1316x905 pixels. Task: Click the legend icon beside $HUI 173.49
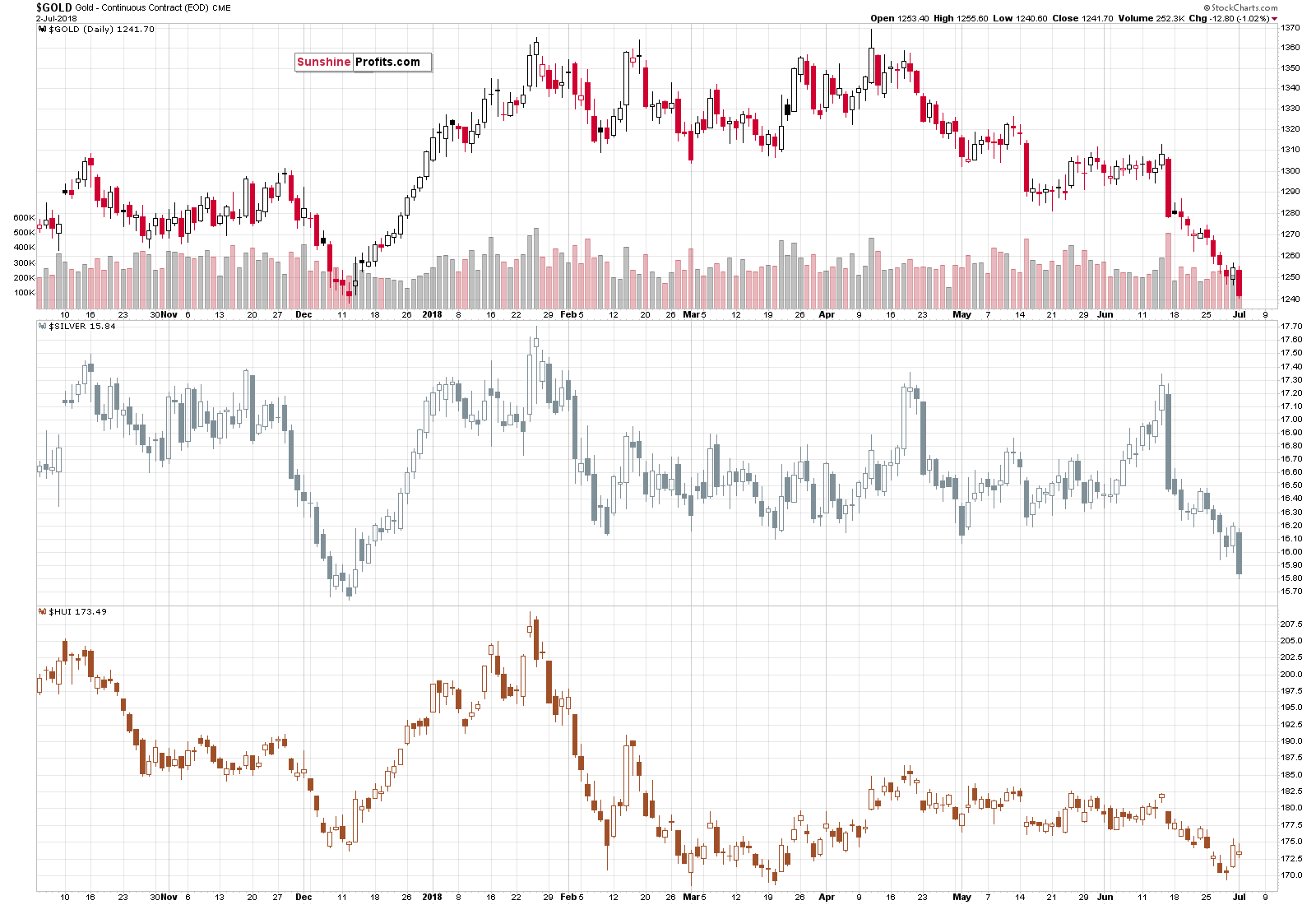(43, 612)
